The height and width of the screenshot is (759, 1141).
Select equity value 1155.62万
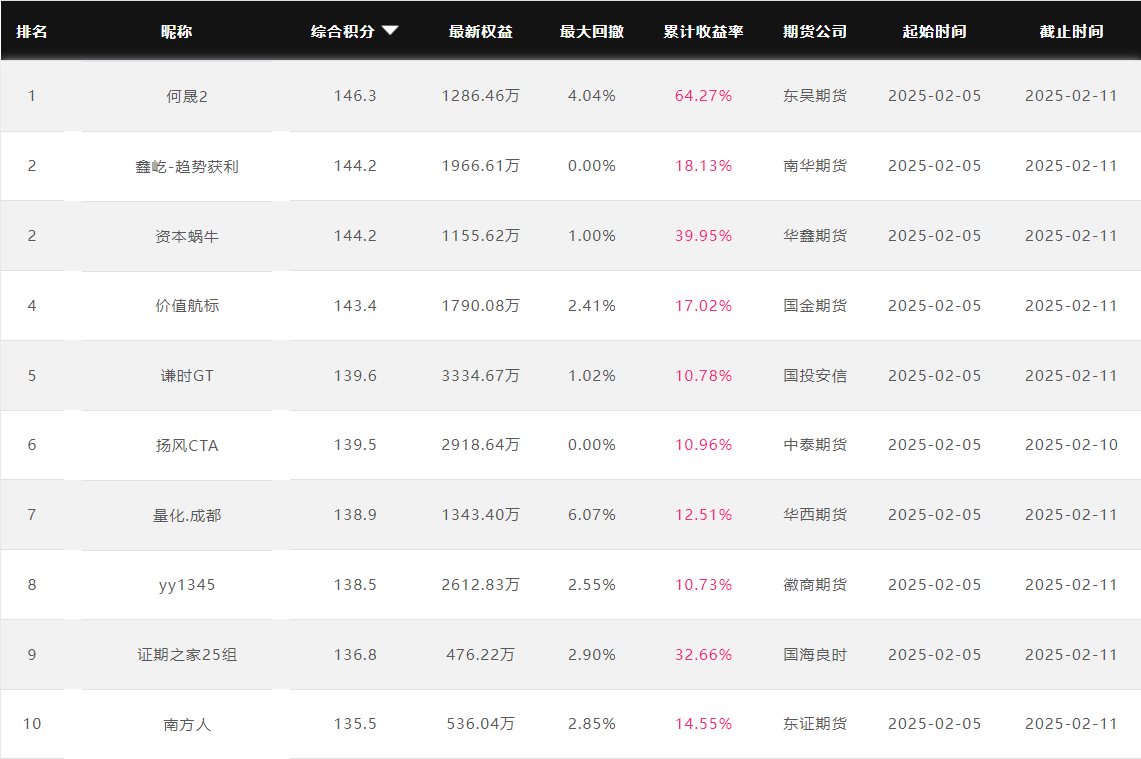(x=480, y=236)
